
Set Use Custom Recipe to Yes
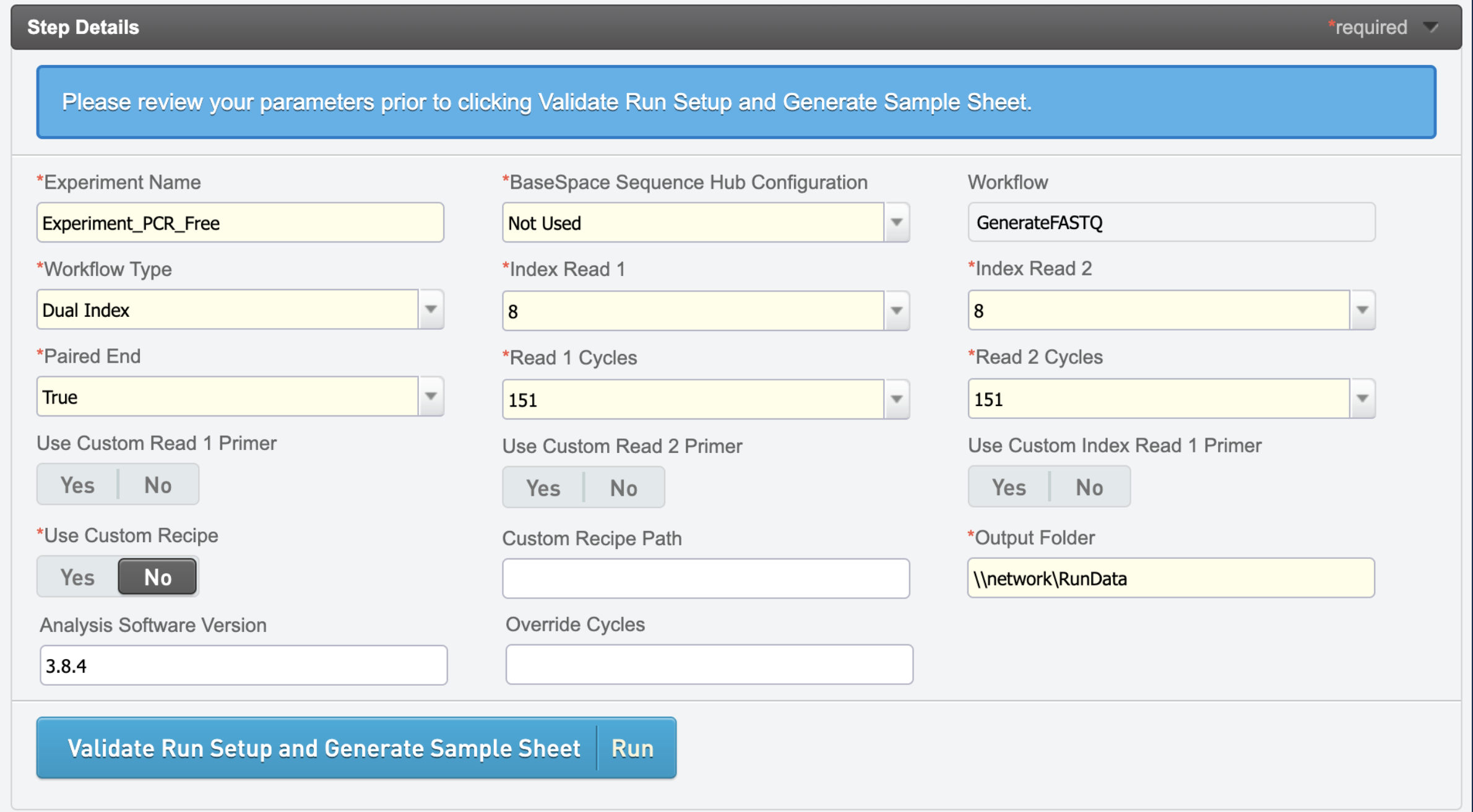click(77, 577)
